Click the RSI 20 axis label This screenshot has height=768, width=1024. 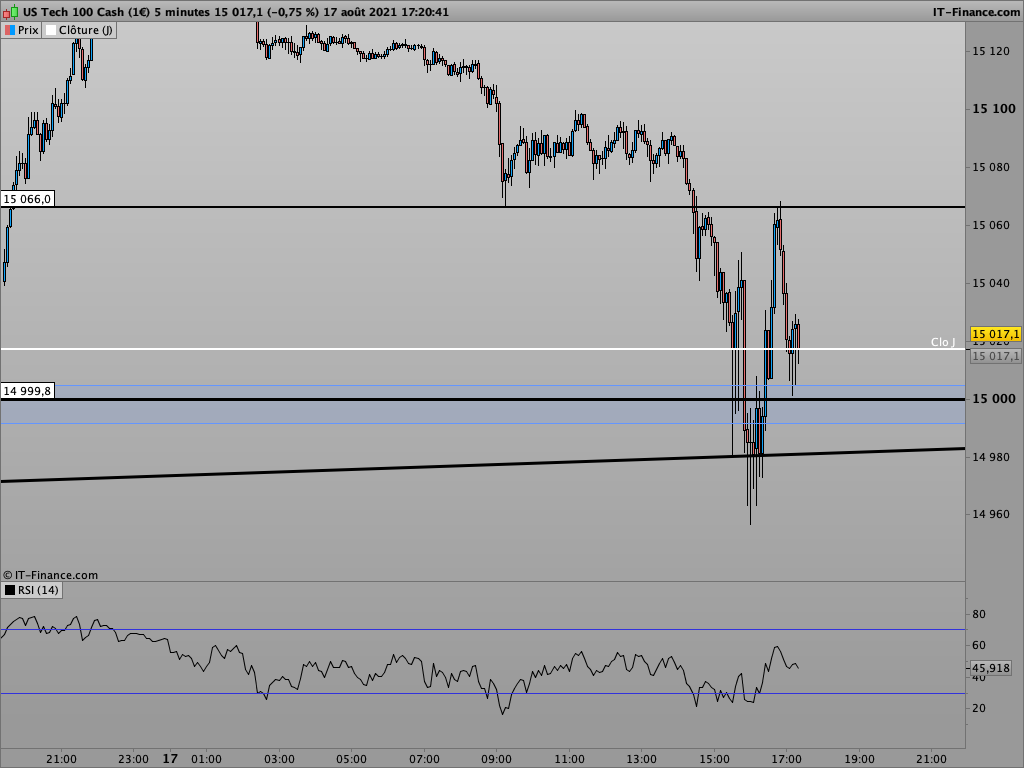pyautogui.click(x=979, y=709)
